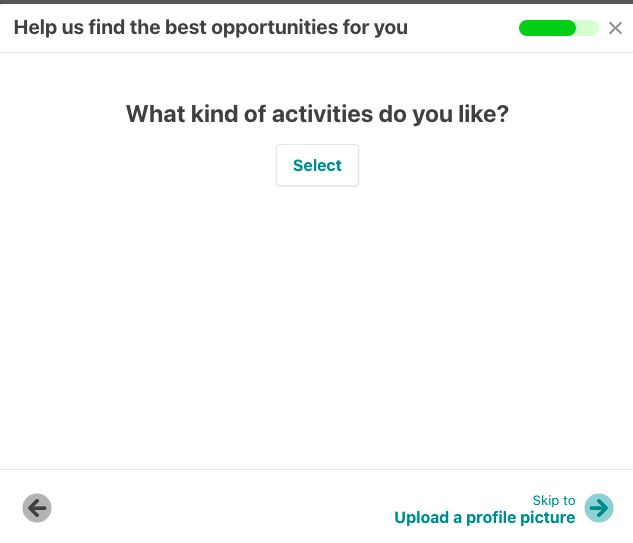Click the back arrow icon
The height and width of the screenshot is (543, 633).
click(37, 508)
